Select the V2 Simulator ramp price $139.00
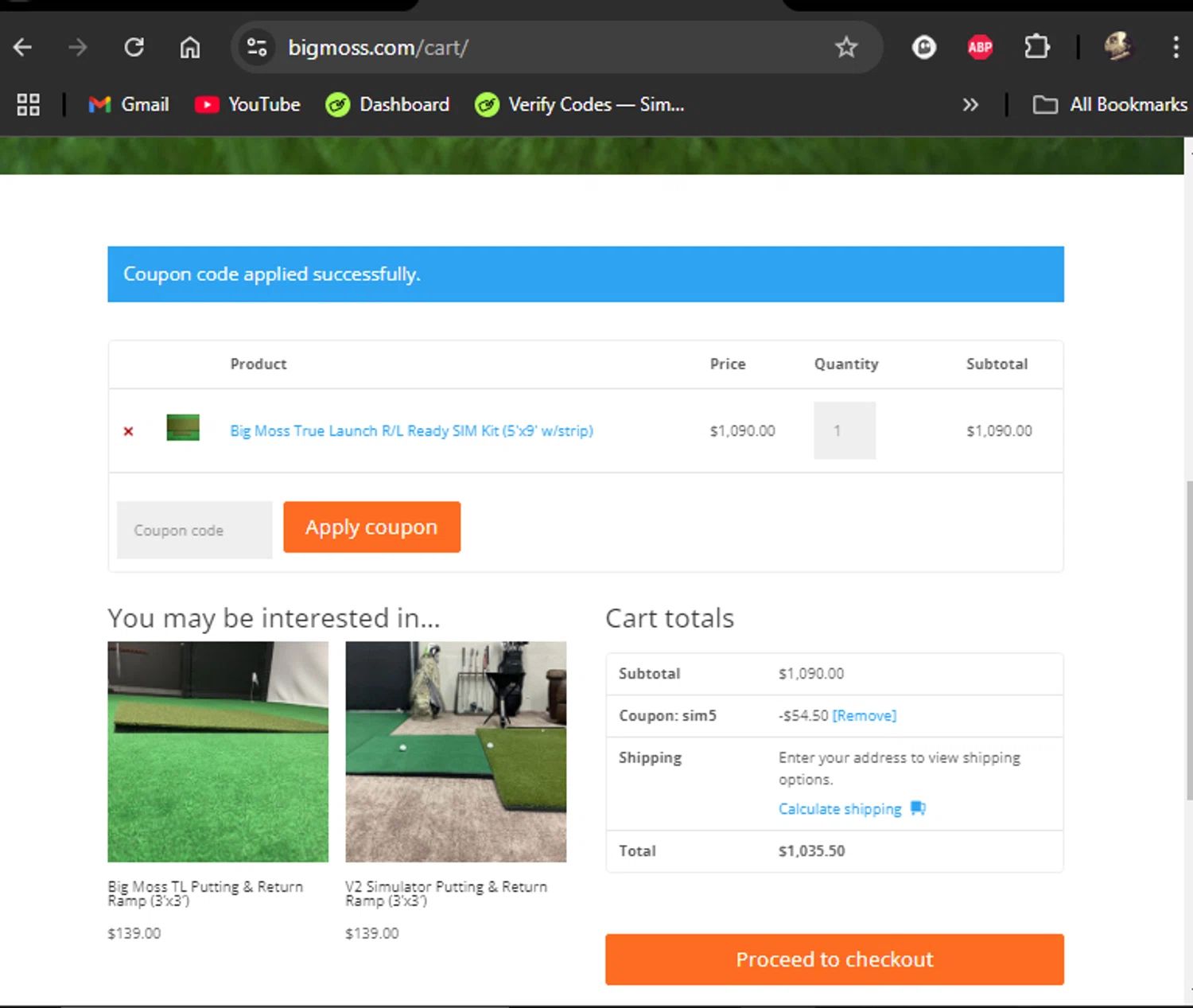Viewport: 1193px width, 1008px height. pyautogui.click(x=372, y=933)
